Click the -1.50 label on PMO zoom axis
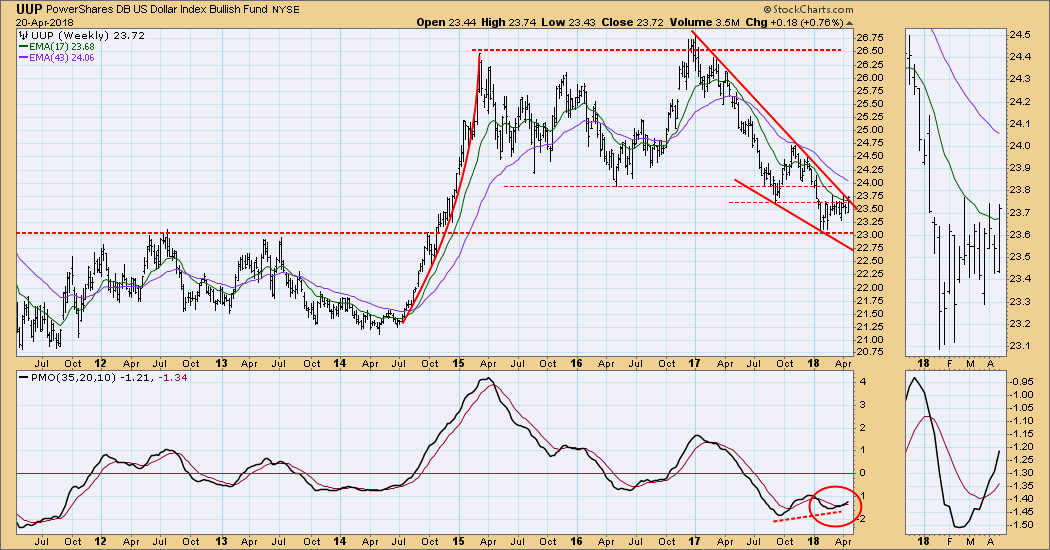1050x550 pixels. (x=1021, y=525)
